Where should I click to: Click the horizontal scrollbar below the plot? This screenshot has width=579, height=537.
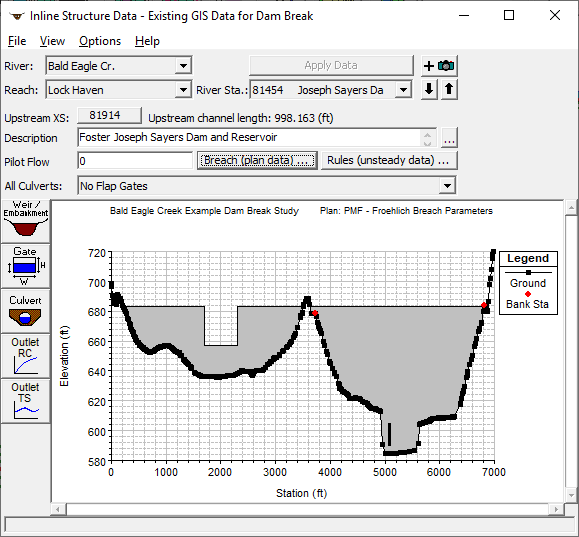(307, 510)
